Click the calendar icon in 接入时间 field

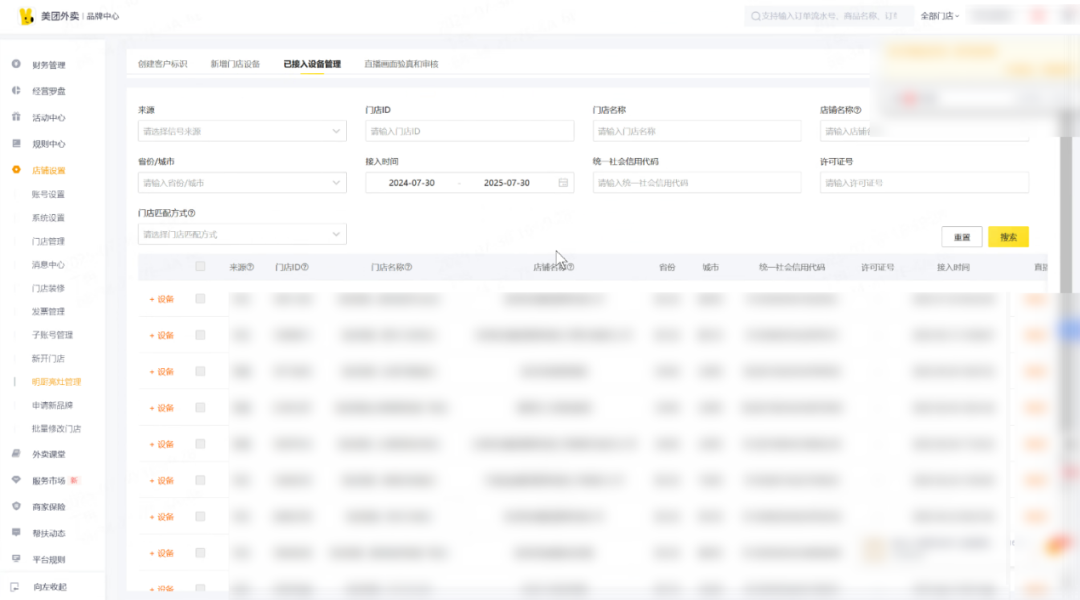[563, 183]
